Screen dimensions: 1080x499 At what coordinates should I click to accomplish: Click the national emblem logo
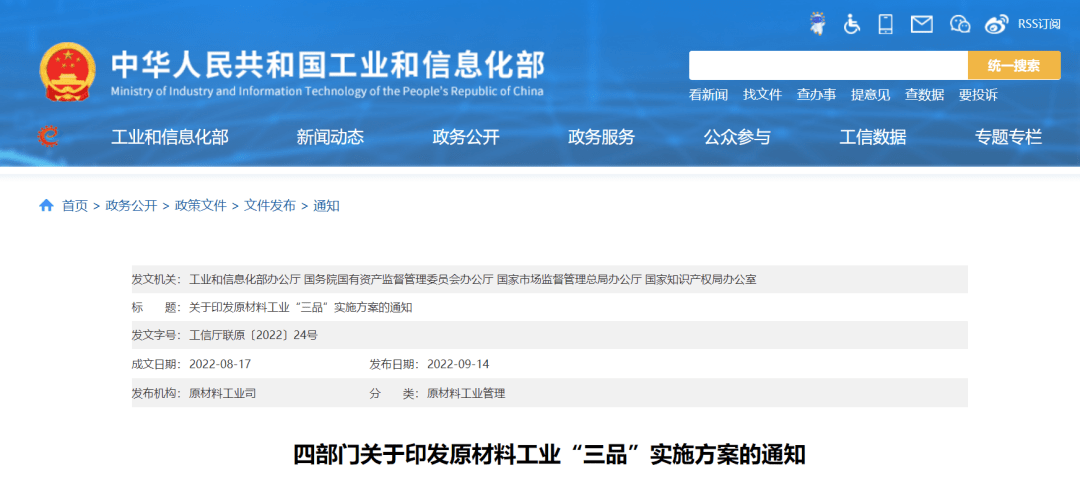click(68, 72)
